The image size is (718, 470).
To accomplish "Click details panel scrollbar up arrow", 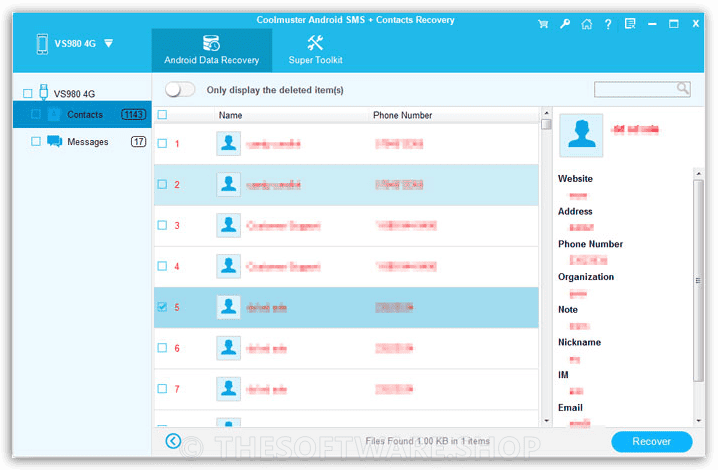I will (698, 174).
